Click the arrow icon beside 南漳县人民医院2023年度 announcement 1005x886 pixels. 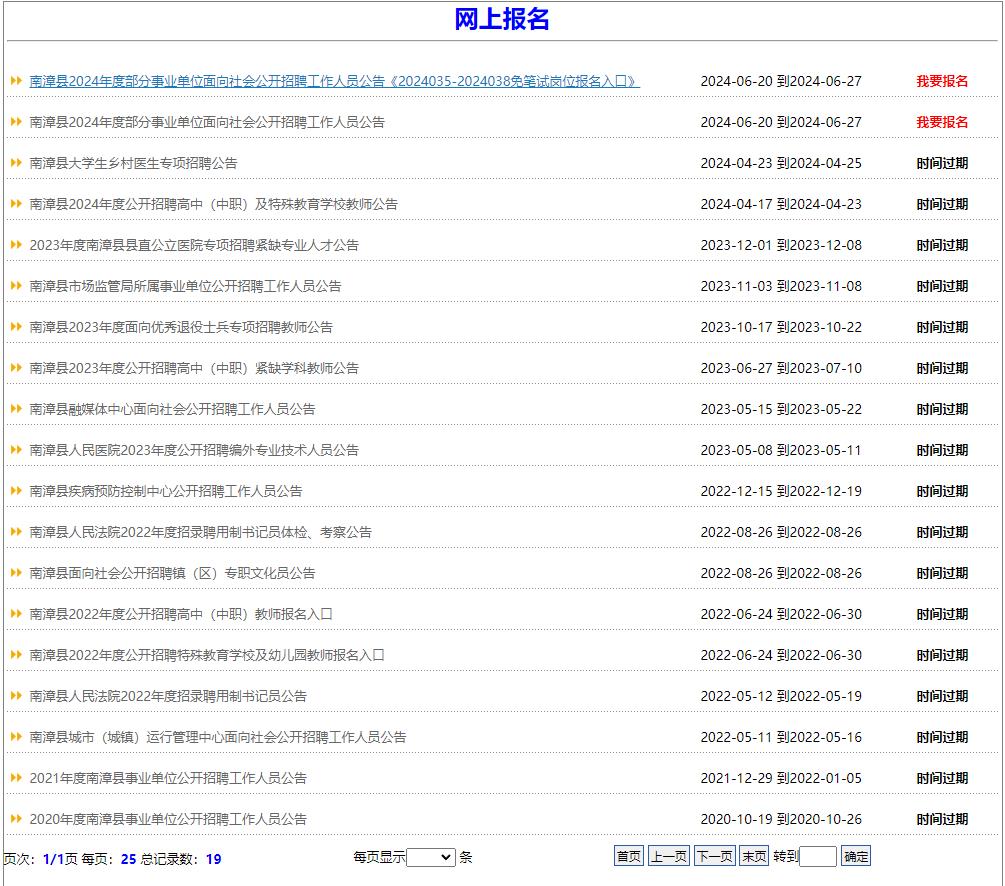(16, 450)
